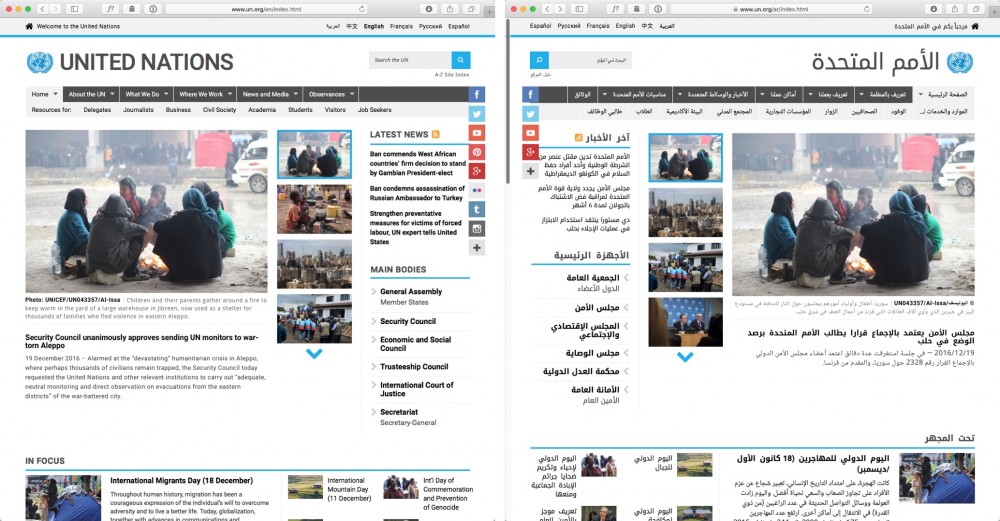Switch Arabic page to English
This screenshot has height=521, width=1000.
pyautogui.click(x=625, y=26)
